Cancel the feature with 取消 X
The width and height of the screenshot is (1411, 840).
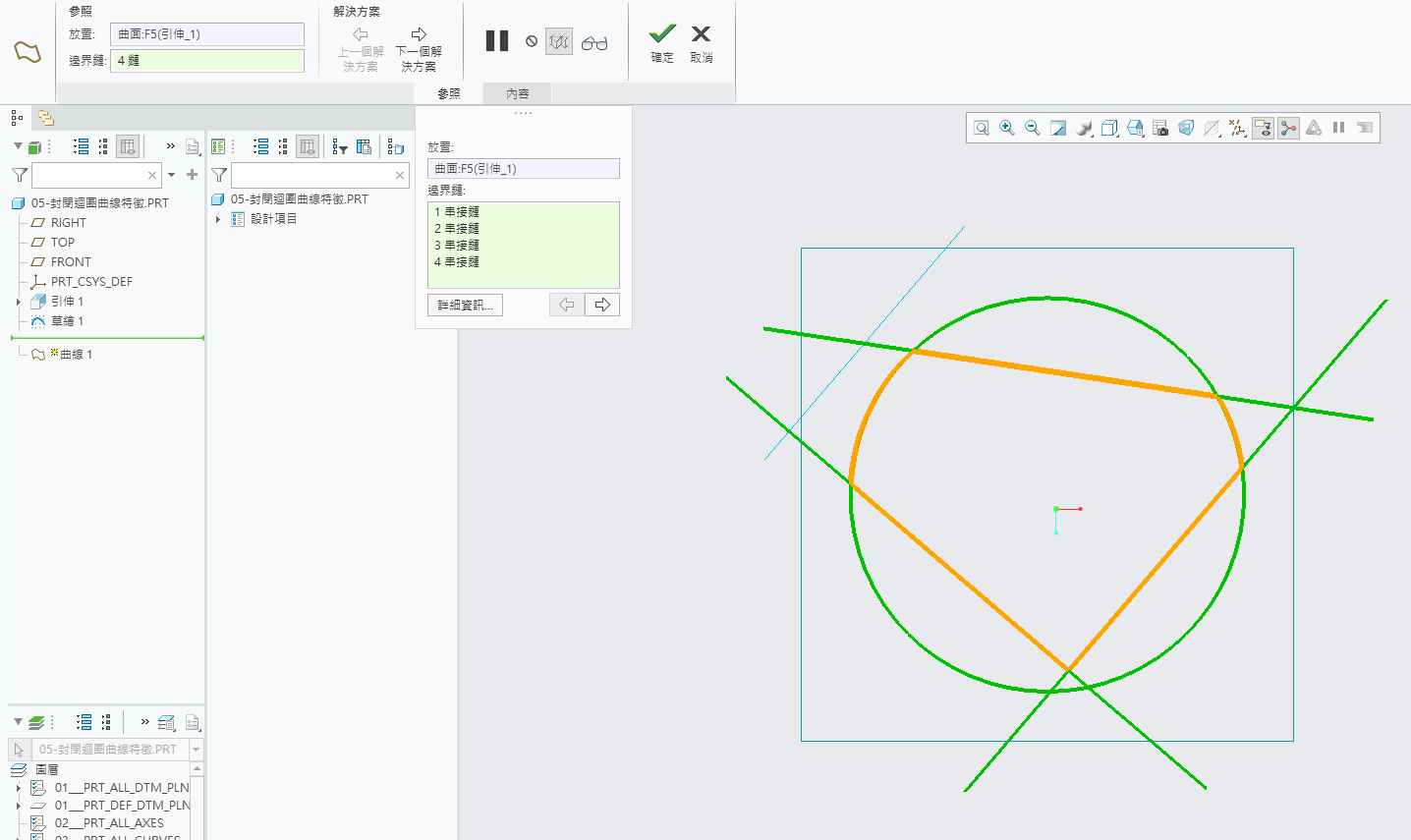[701, 43]
